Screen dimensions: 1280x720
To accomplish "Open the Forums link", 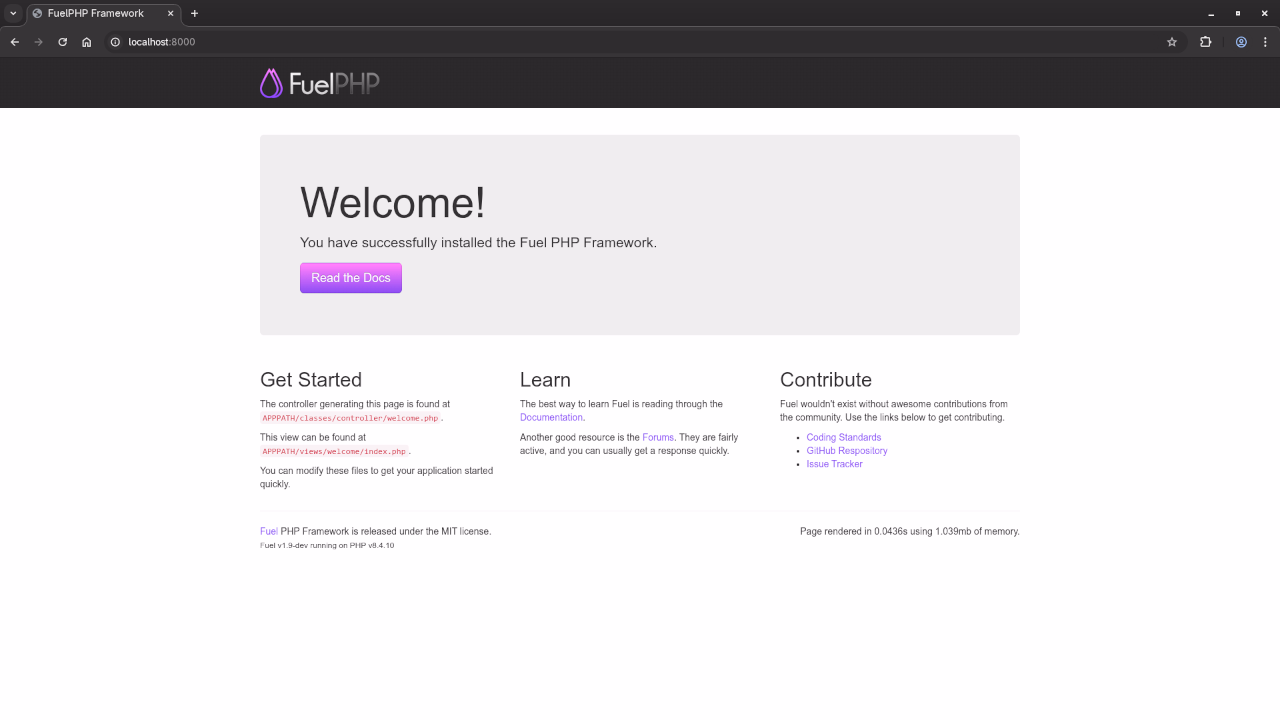I will (658, 437).
